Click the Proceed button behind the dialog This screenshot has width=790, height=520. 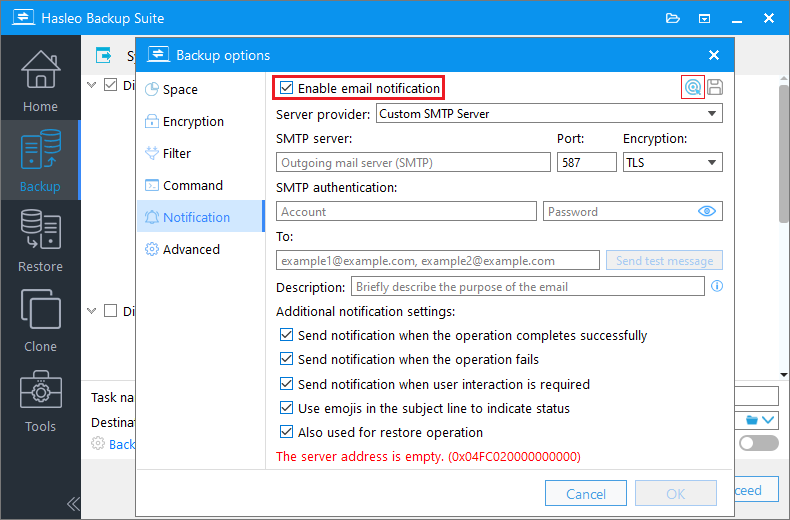[756, 490]
